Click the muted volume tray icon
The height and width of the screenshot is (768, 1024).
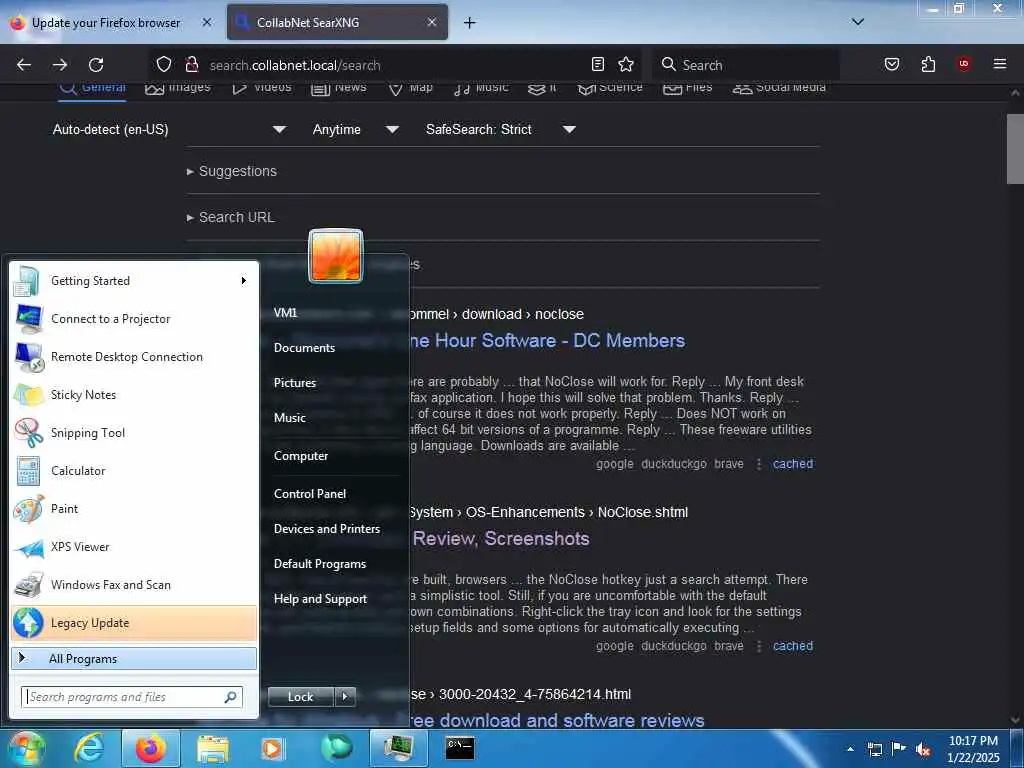[x=923, y=749]
